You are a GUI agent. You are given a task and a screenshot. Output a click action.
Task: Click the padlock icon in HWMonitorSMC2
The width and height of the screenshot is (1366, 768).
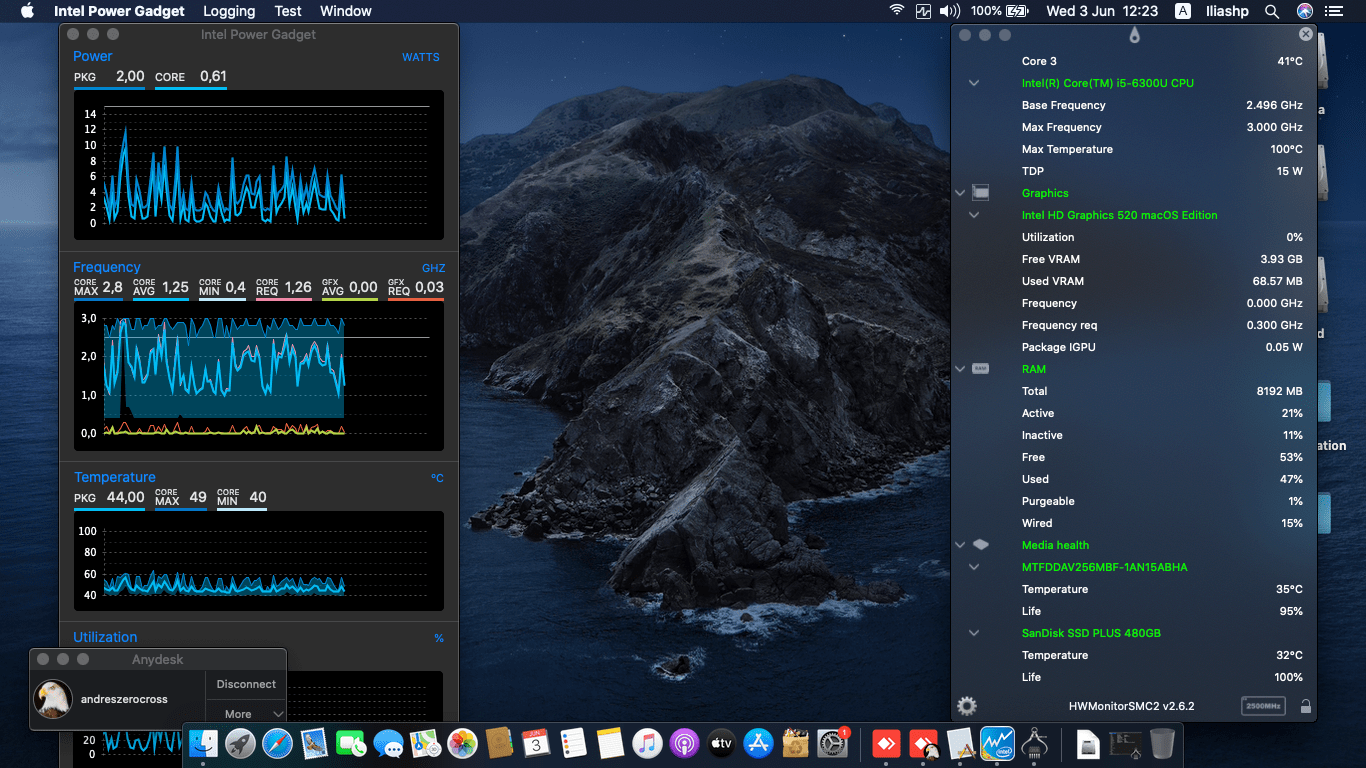coord(1305,707)
